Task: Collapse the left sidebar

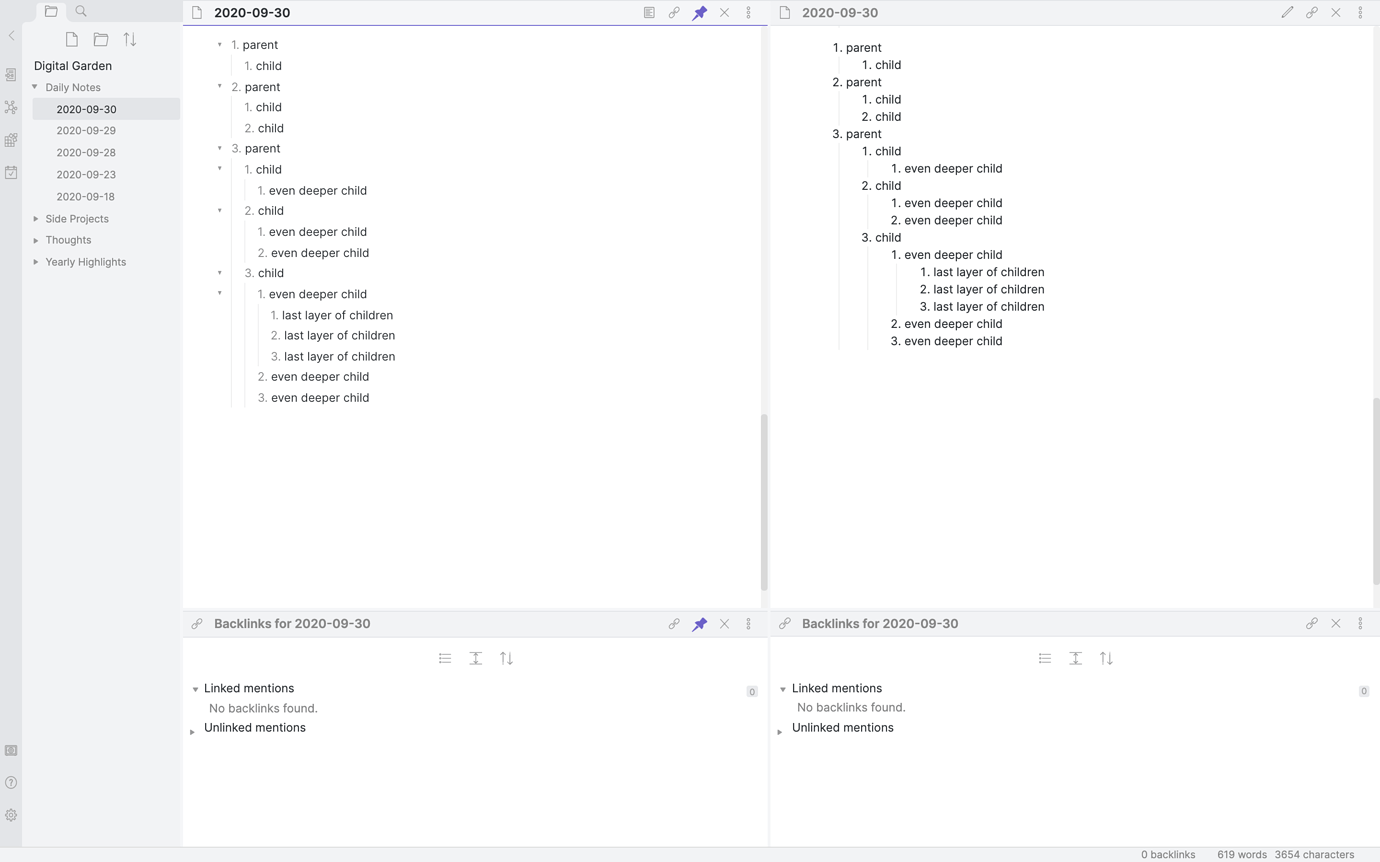Action: coord(10,35)
